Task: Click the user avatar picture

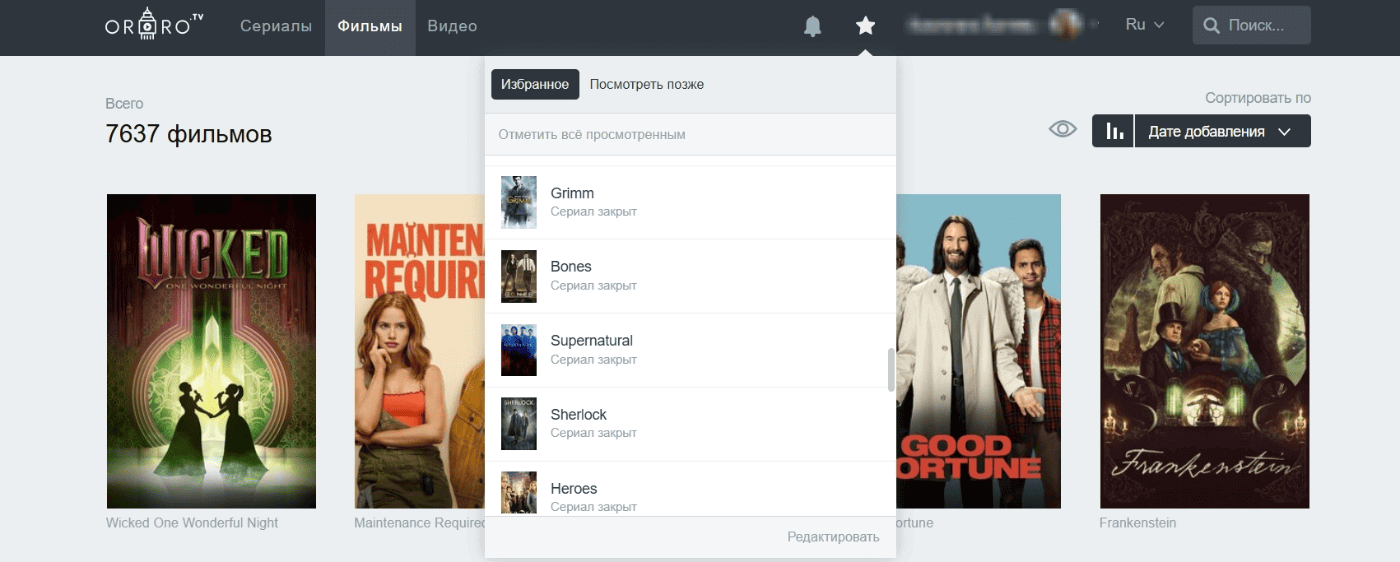Action: click(x=1066, y=25)
